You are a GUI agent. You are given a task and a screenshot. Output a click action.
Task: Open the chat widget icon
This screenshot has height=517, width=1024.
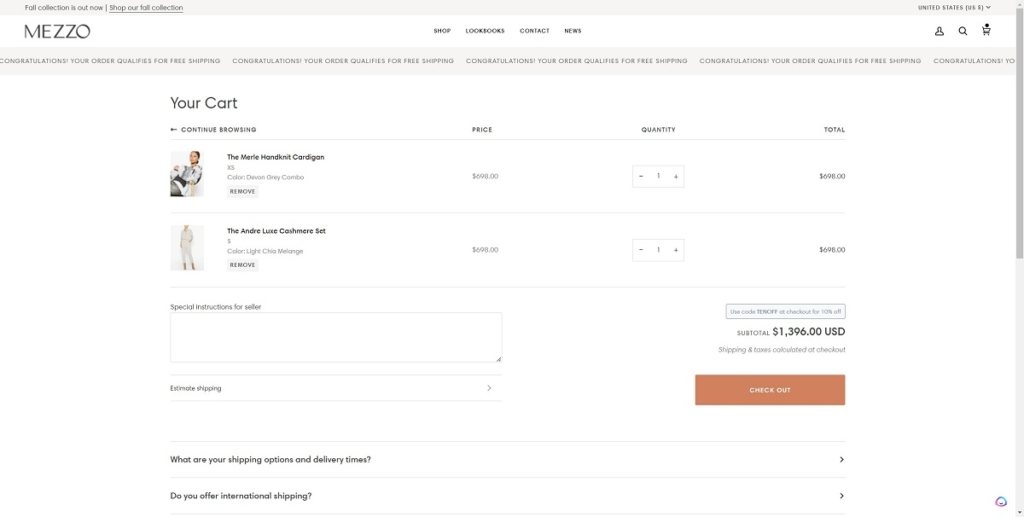click(x=1001, y=502)
